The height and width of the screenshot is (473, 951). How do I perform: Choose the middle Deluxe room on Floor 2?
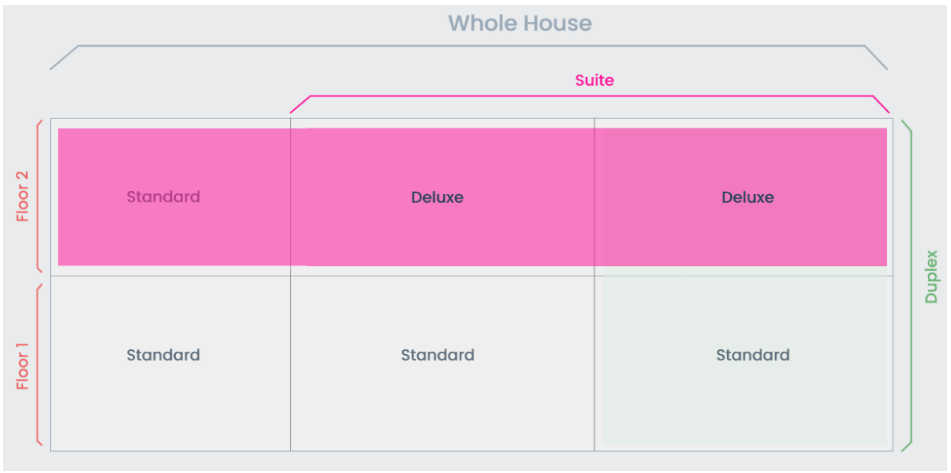click(x=437, y=197)
